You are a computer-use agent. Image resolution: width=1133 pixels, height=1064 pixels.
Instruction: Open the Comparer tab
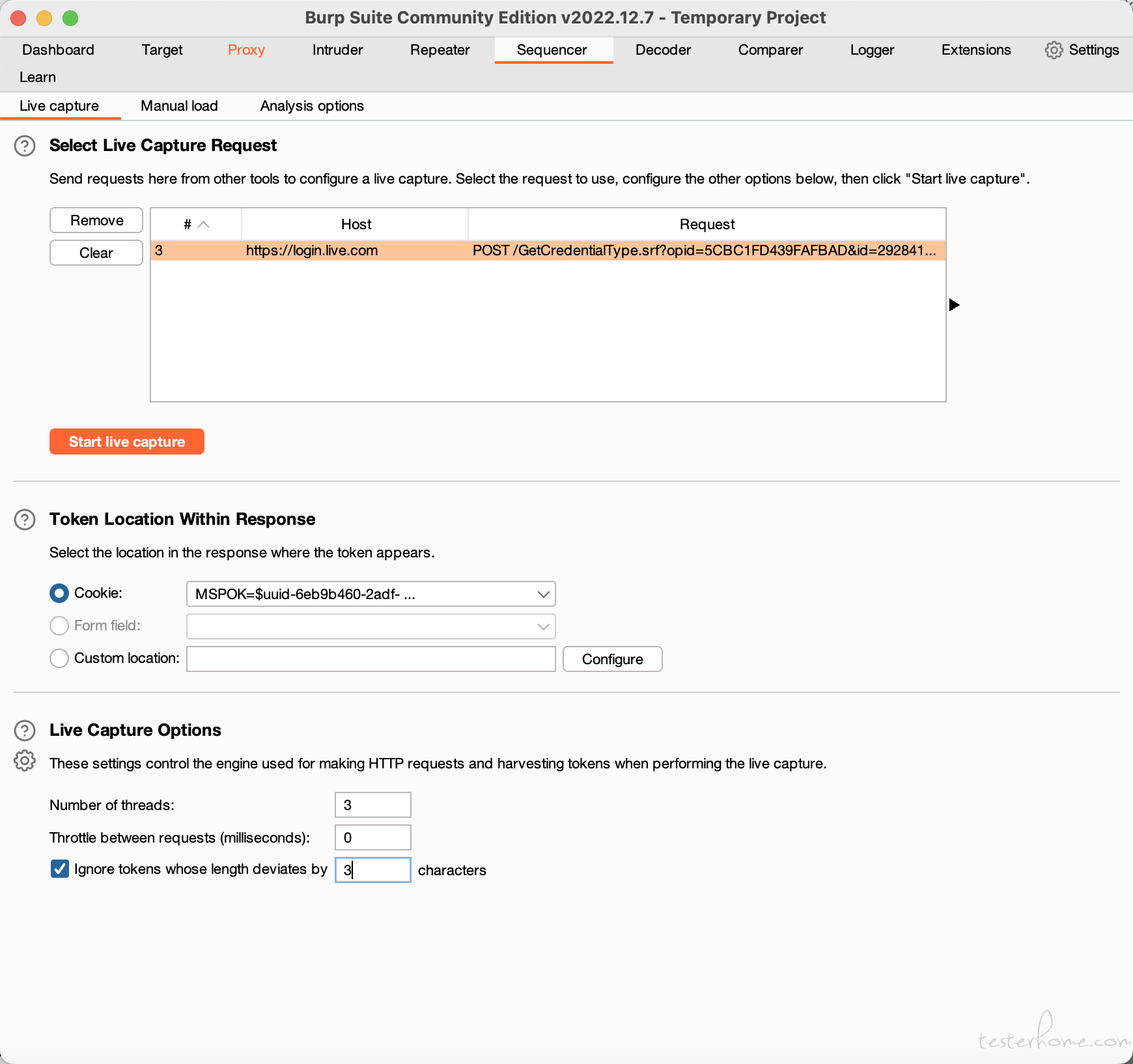click(770, 50)
